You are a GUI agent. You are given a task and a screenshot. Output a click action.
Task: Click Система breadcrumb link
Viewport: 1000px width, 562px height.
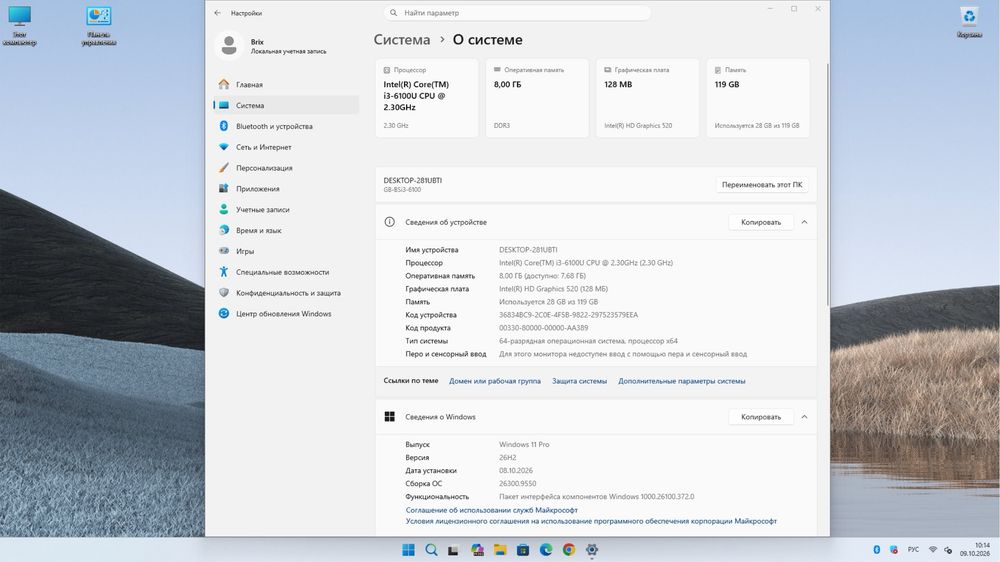pyautogui.click(x=402, y=40)
